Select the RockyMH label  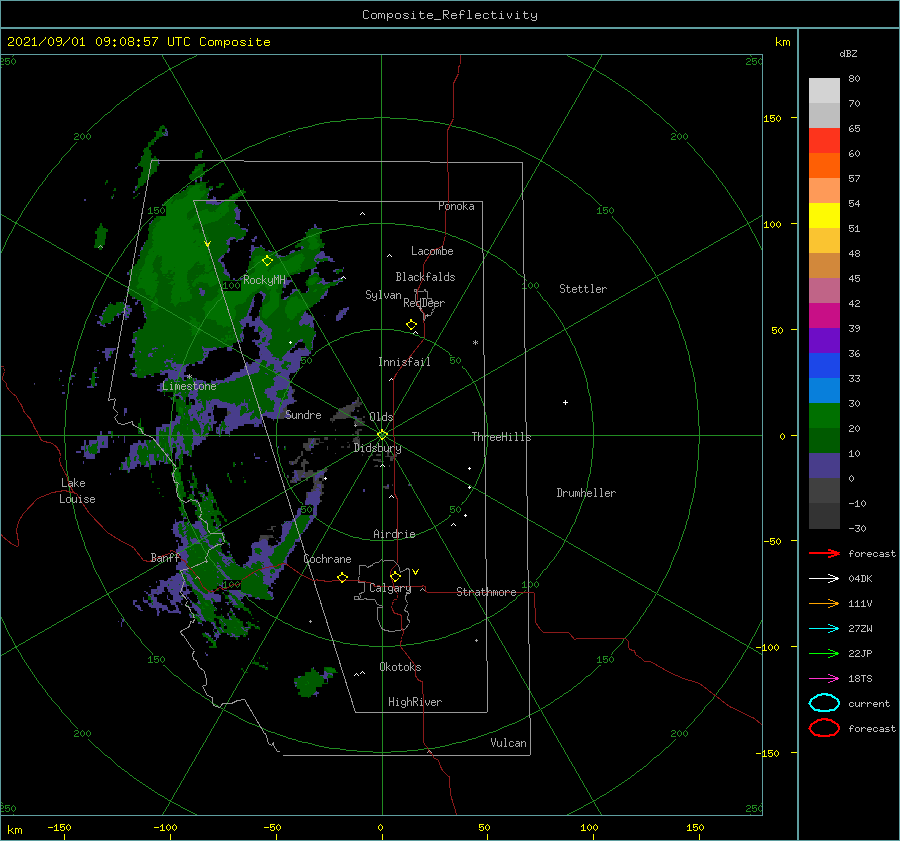click(x=264, y=280)
